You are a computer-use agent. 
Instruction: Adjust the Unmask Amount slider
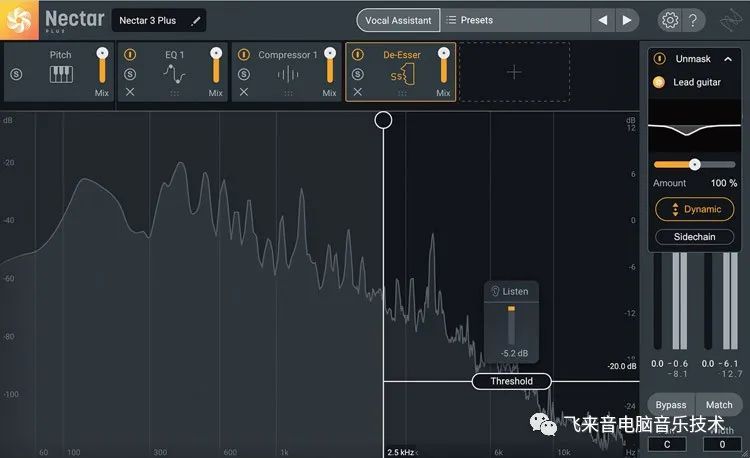(695, 164)
